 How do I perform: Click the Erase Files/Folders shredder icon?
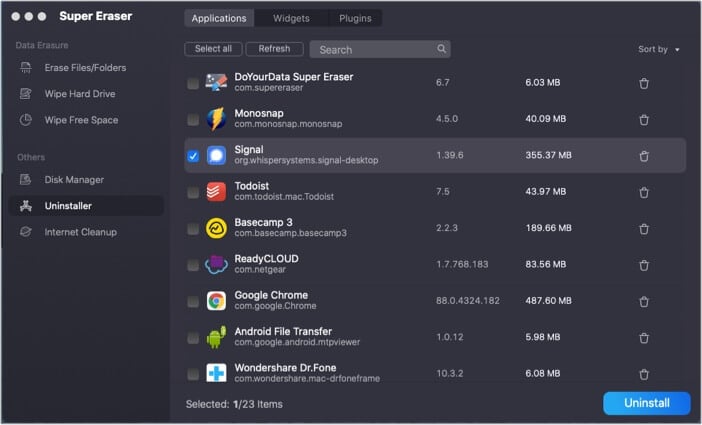click(x=26, y=68)
